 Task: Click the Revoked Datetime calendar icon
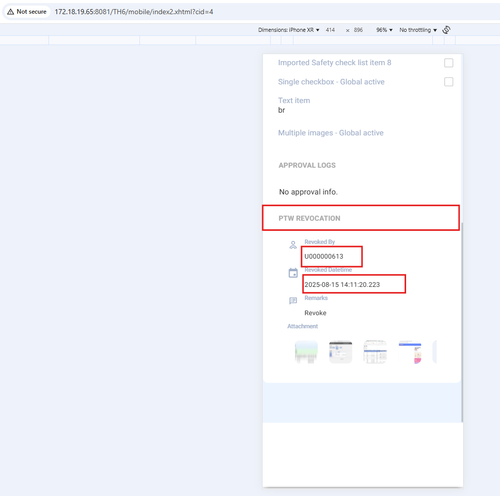click(x=293, y=273)
